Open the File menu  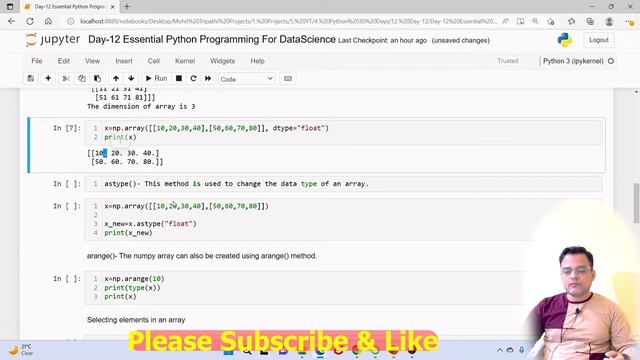click(37, 61)
